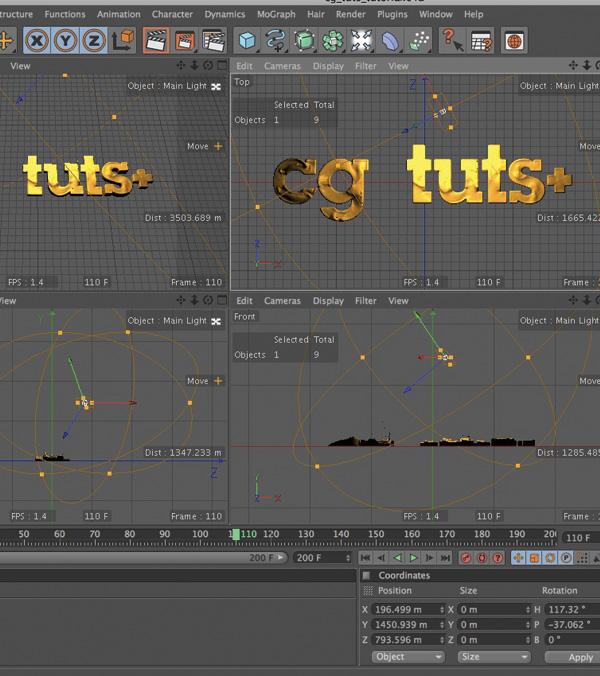
Task: Toggle parameter (P) keyframe recording
Action: click(566, 558)
